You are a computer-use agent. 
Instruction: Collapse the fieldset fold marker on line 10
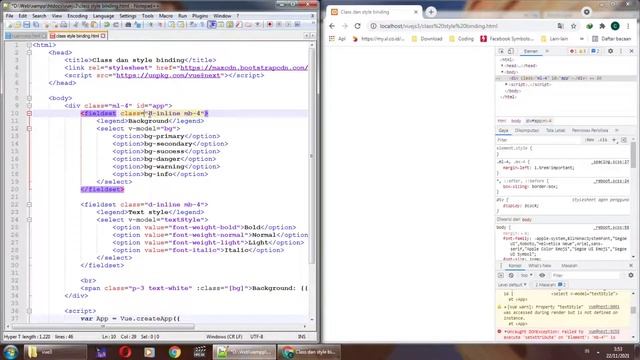click(x=29, y=113)
